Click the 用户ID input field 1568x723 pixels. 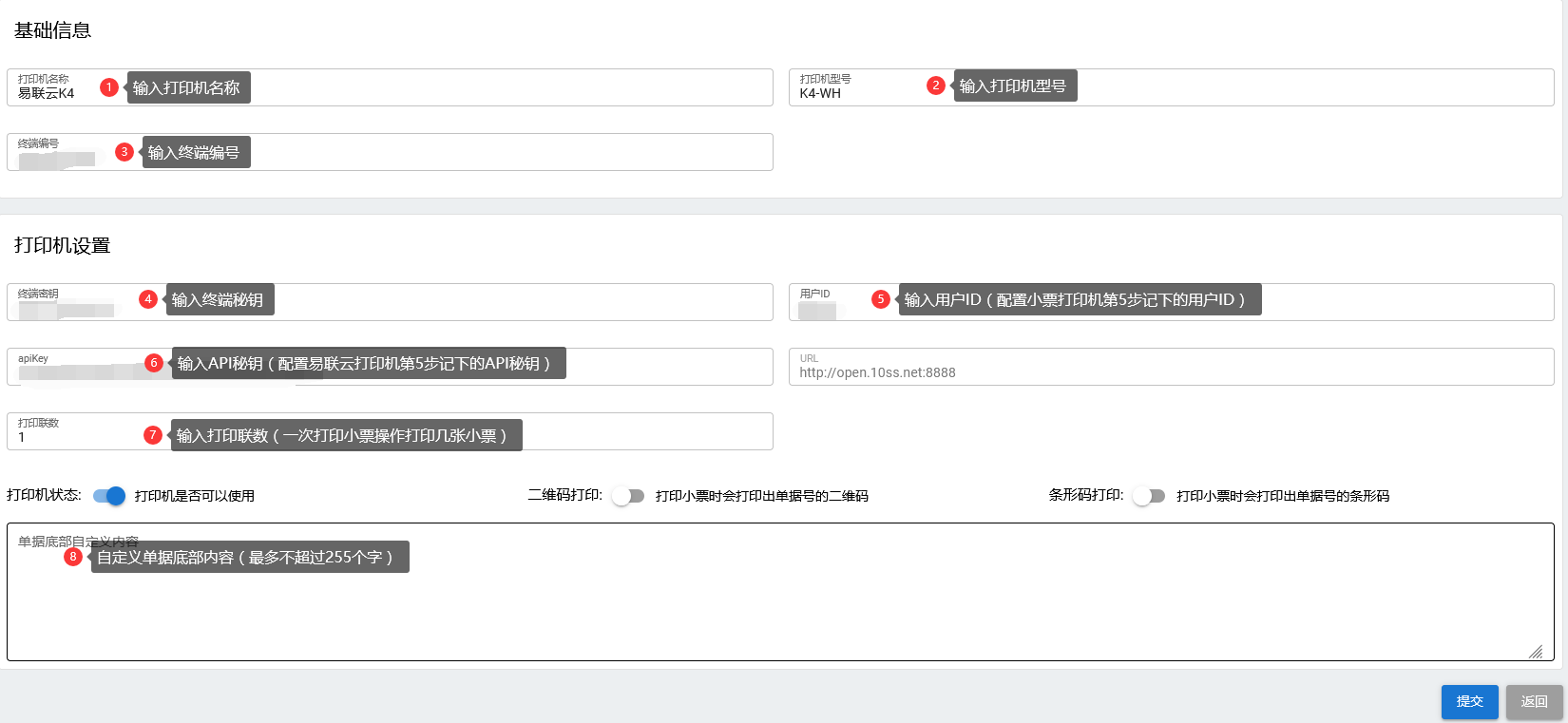(x=1172, y=302)
